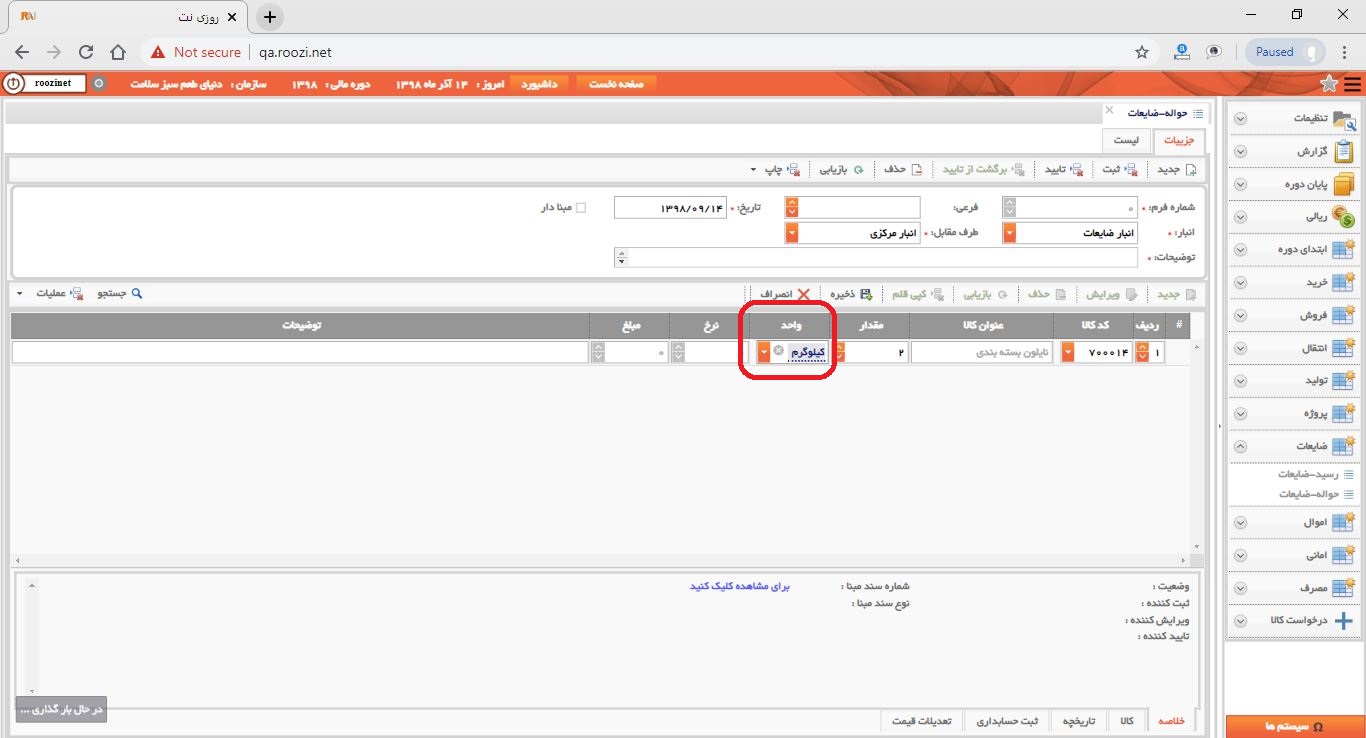This screenshot has width=1366, height=738.
Task: Click the Paused profile button in Chrome
Action: 1286,52
